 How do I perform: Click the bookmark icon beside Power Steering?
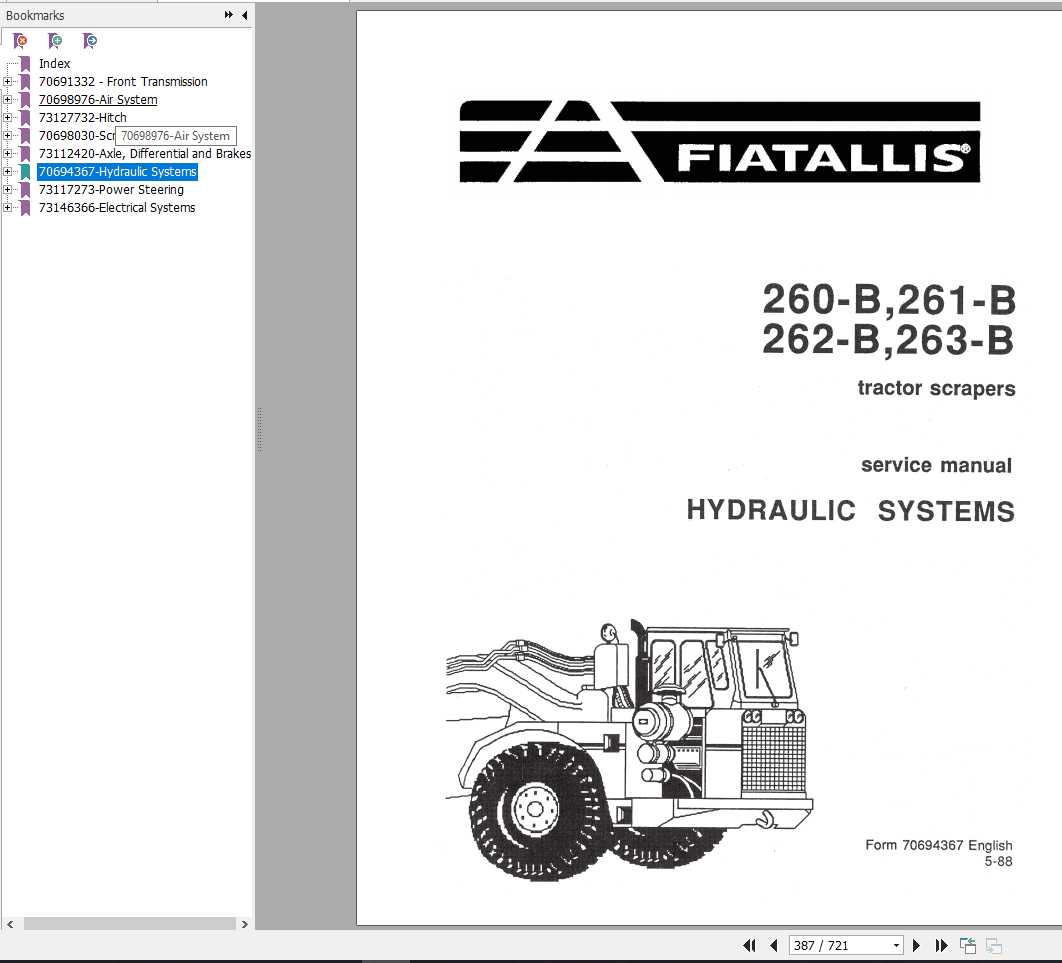pos(25,190)
